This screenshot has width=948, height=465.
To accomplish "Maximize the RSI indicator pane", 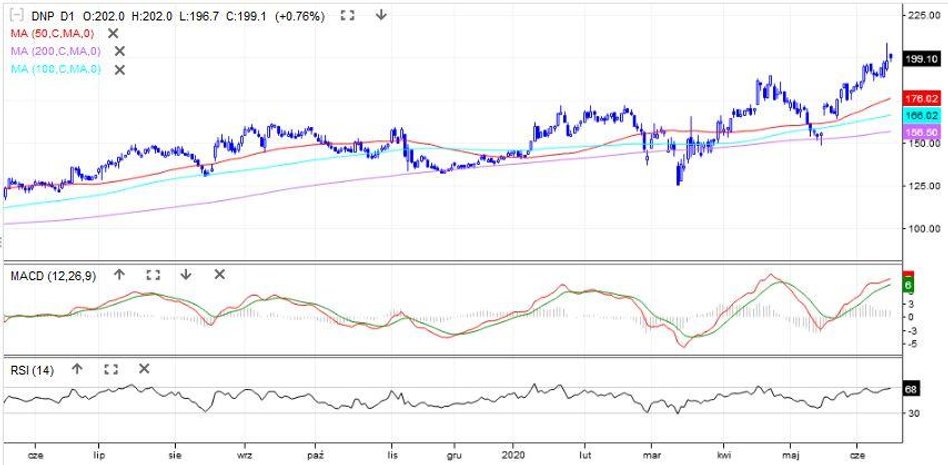I will click(110, 369).
